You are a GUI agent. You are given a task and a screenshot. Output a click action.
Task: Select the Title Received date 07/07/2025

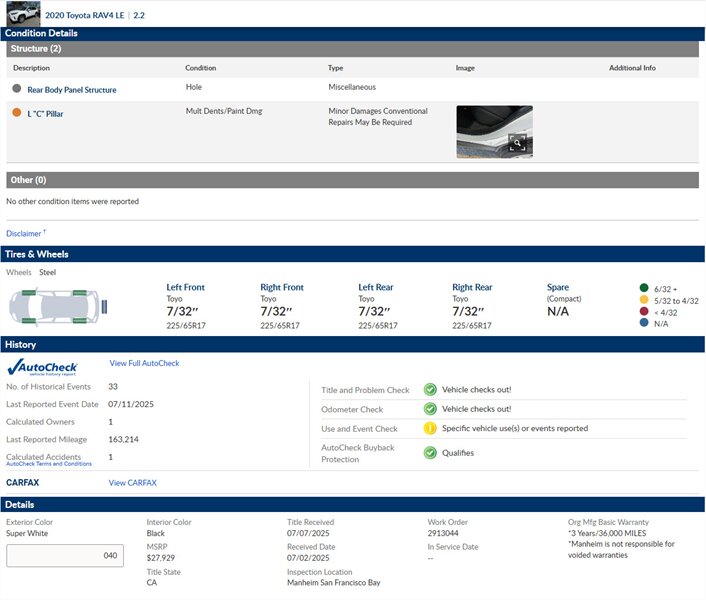pos(308,533)
